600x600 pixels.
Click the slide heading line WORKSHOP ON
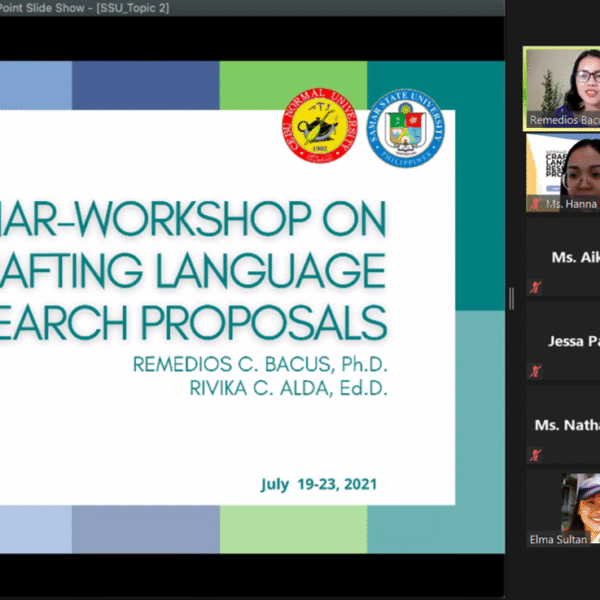pyautogui.click(x=193, y=219)
